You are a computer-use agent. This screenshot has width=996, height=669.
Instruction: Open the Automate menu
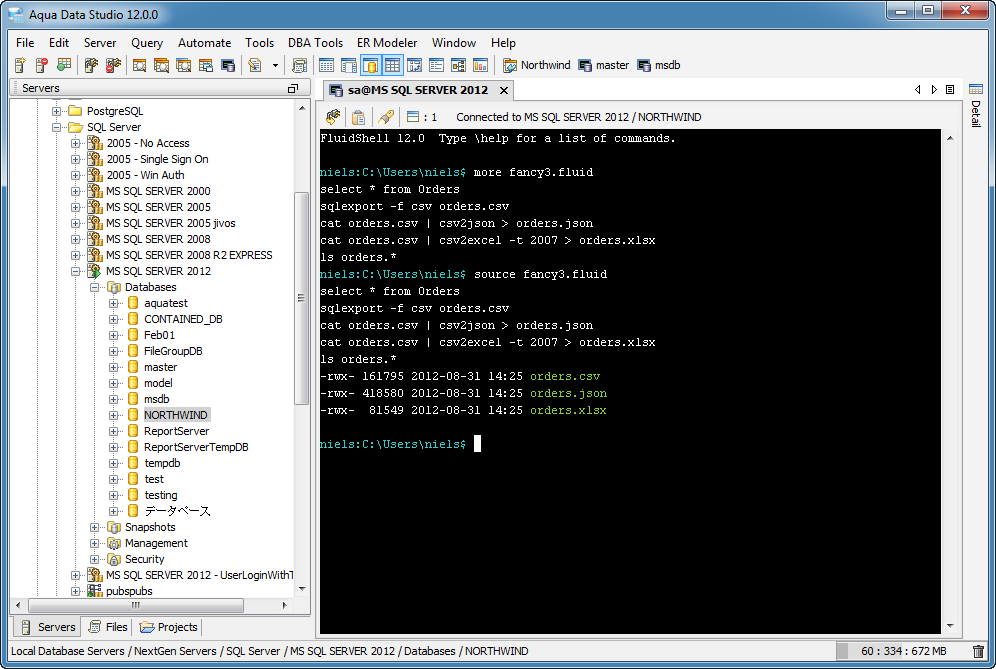pyautogui.click(x=205, y=43)
